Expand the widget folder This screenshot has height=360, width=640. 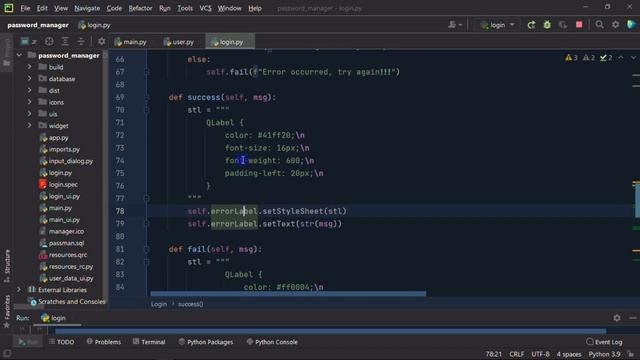(29, 126)
